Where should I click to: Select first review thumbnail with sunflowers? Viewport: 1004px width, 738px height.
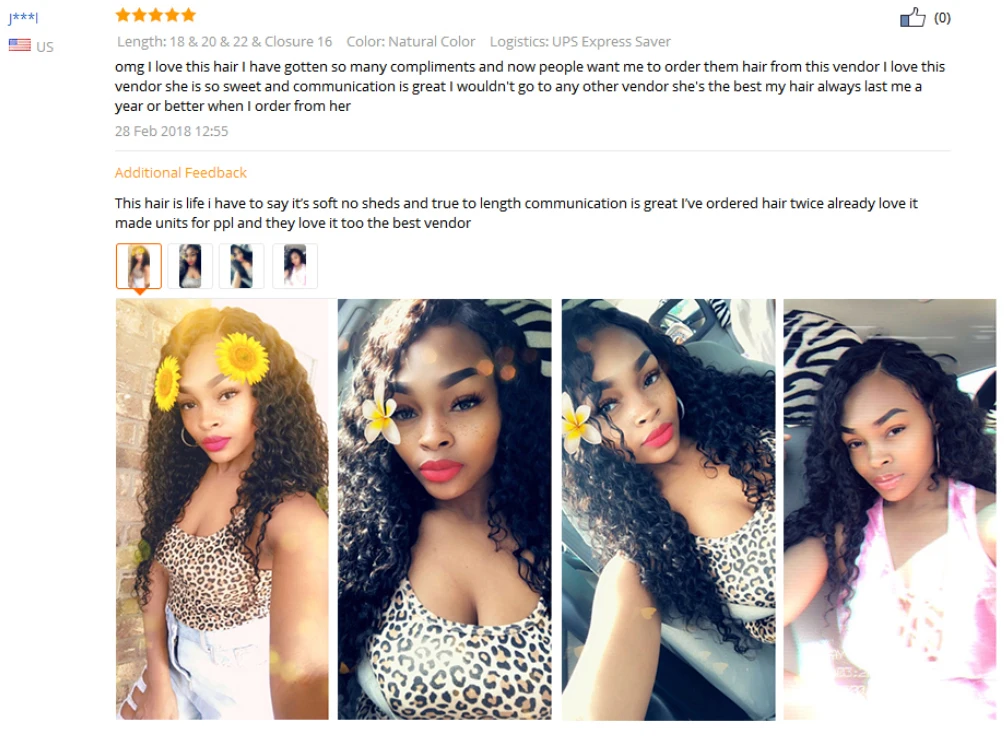(138, 266)
